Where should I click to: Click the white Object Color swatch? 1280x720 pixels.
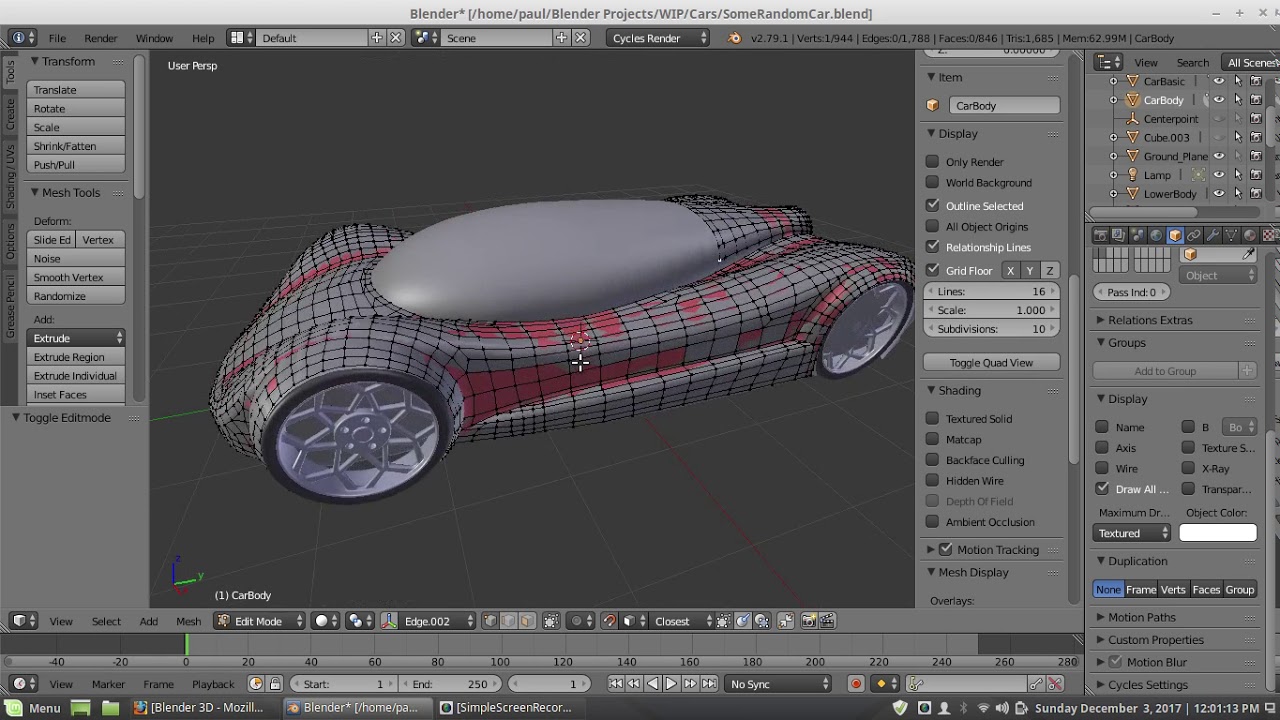(x=1217, y=533)
